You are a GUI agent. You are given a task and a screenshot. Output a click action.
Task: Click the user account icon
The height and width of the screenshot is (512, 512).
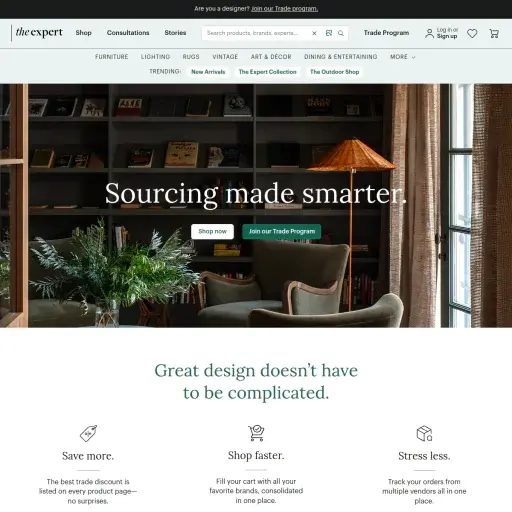(x=429, y=33)
